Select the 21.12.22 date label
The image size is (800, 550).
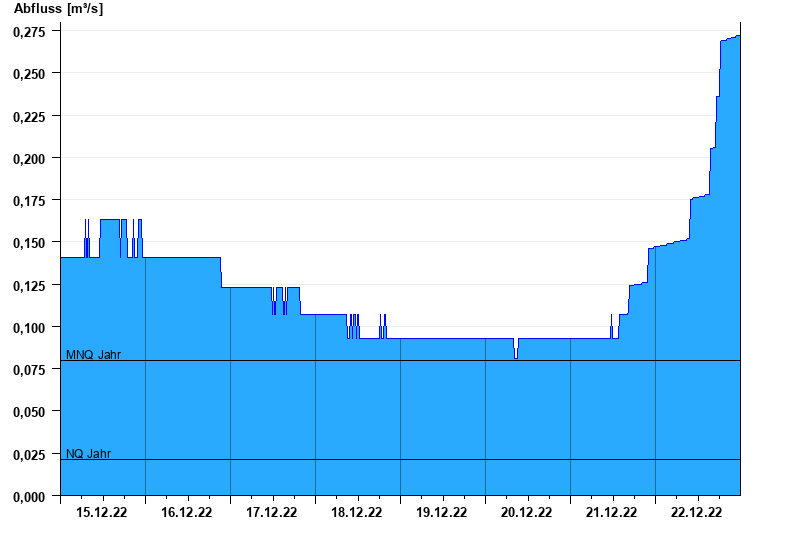coord(612,512)
